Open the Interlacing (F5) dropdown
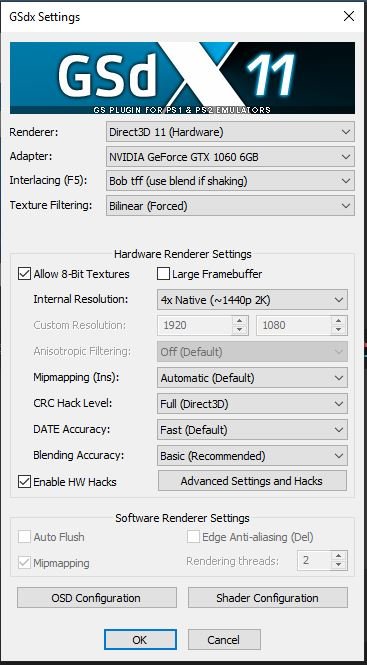 tap(230, 182)
